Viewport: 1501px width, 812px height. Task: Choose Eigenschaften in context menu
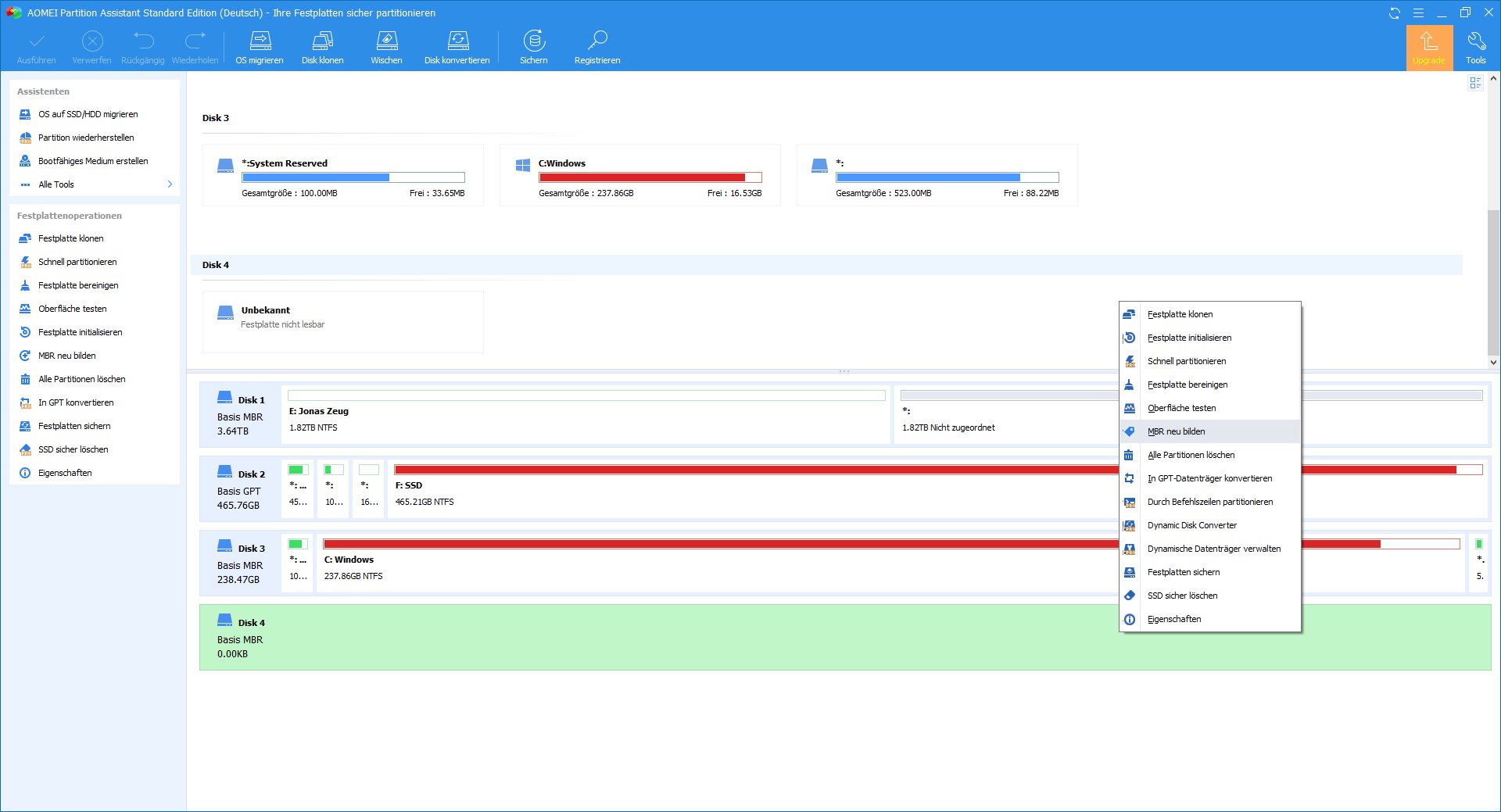pyautogui.click(x=1210, y=619)
